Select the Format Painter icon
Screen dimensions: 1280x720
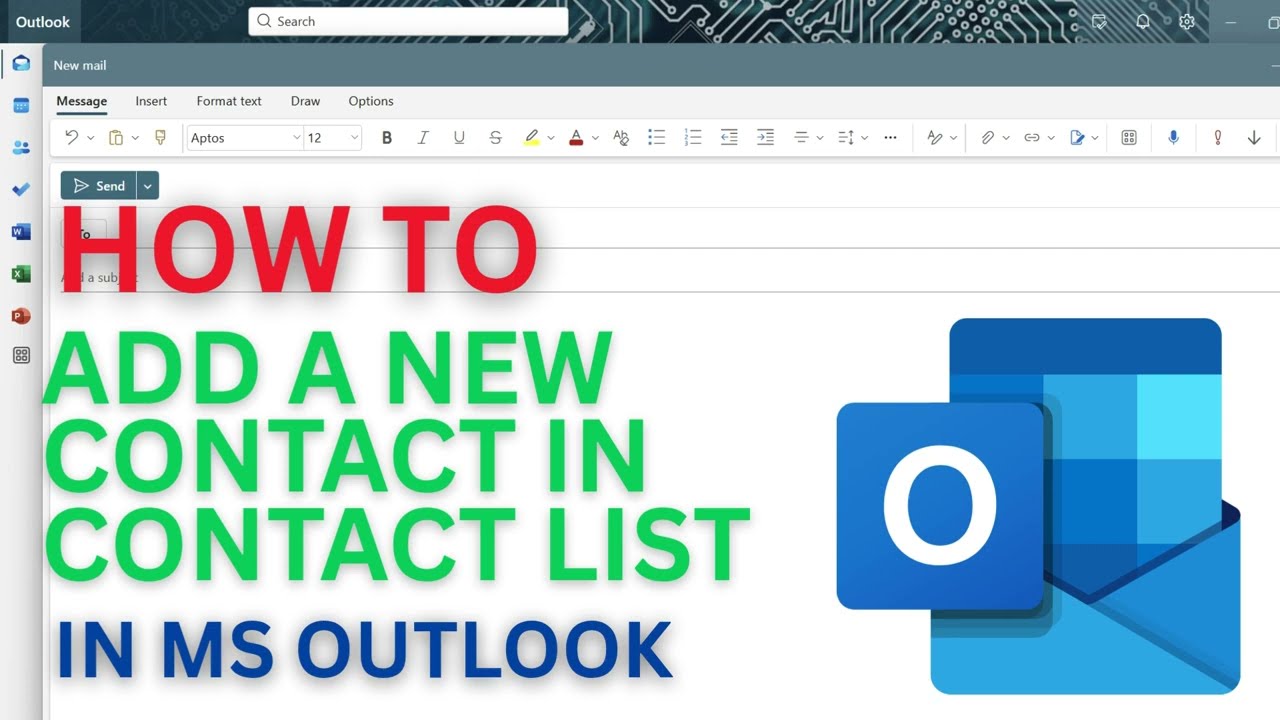point(160,138)
